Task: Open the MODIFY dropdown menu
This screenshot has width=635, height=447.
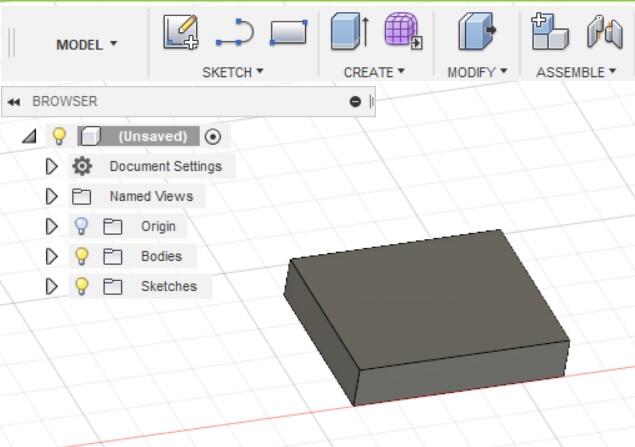Action: (x=477, y=72)
